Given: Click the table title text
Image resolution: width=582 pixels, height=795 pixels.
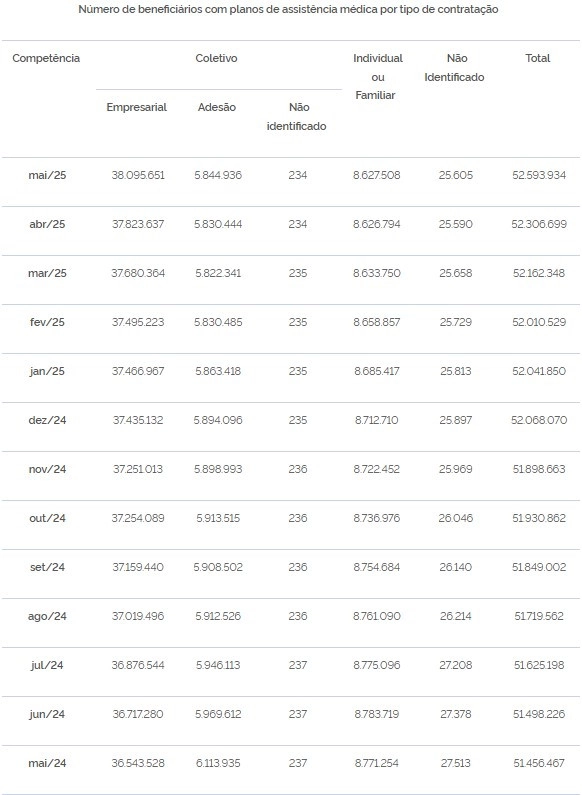Looking at the screenshot, I should coord(288,10).
